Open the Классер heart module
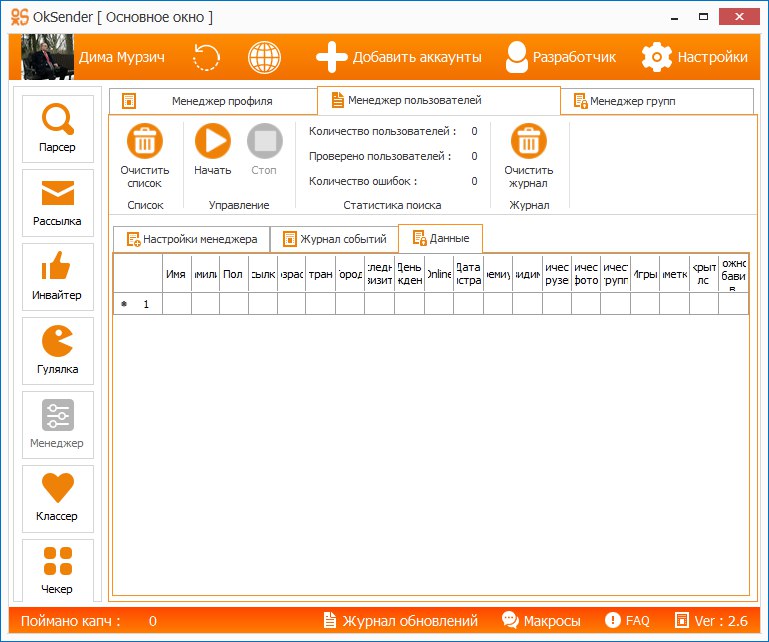This screenshot has width=769, height=642. click(57, 498)
